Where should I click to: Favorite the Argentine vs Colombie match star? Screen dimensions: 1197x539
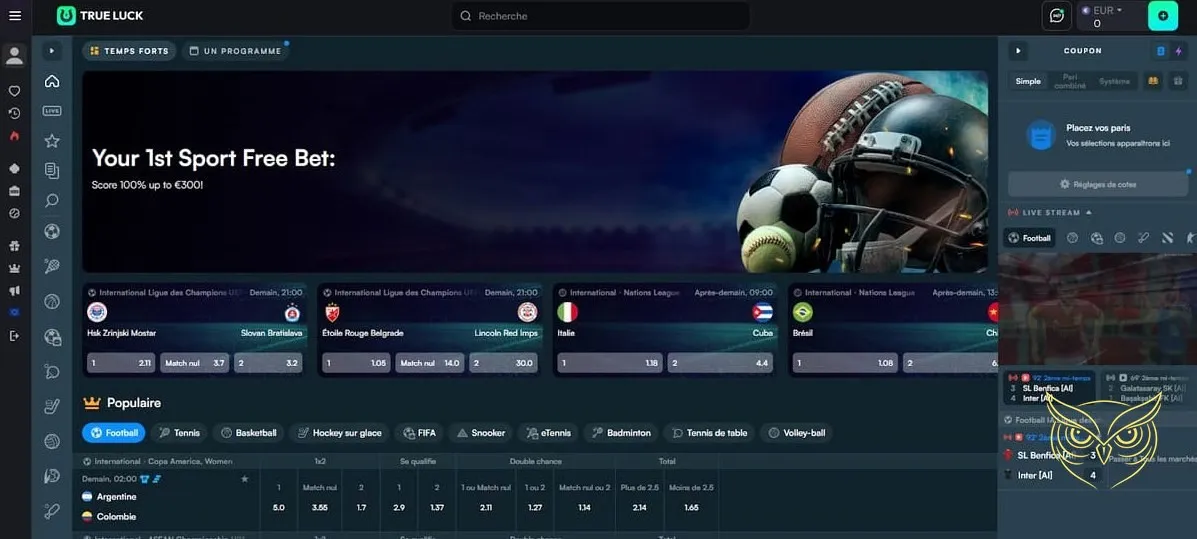(244, 479)
